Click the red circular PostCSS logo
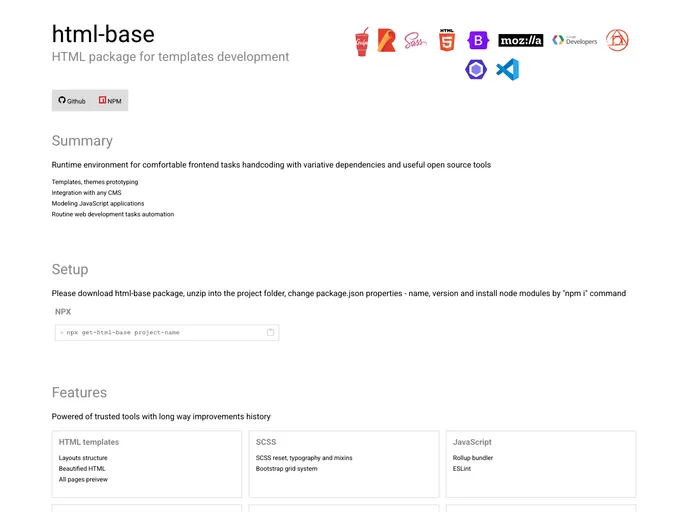 [618, 41]
